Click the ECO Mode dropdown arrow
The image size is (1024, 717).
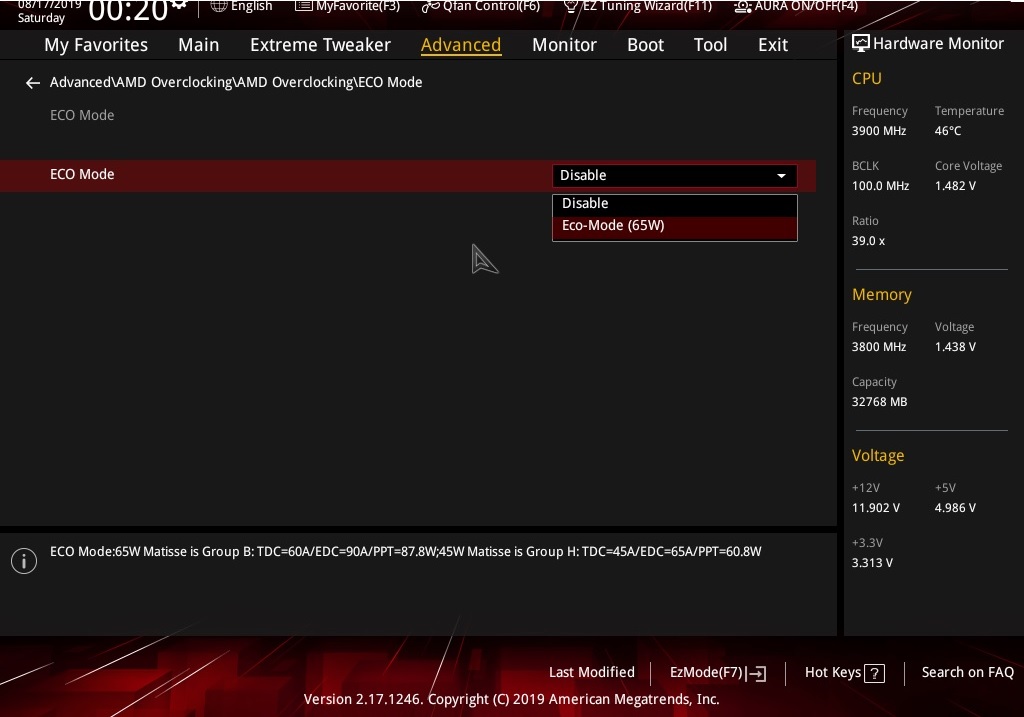tap(781, 176)
